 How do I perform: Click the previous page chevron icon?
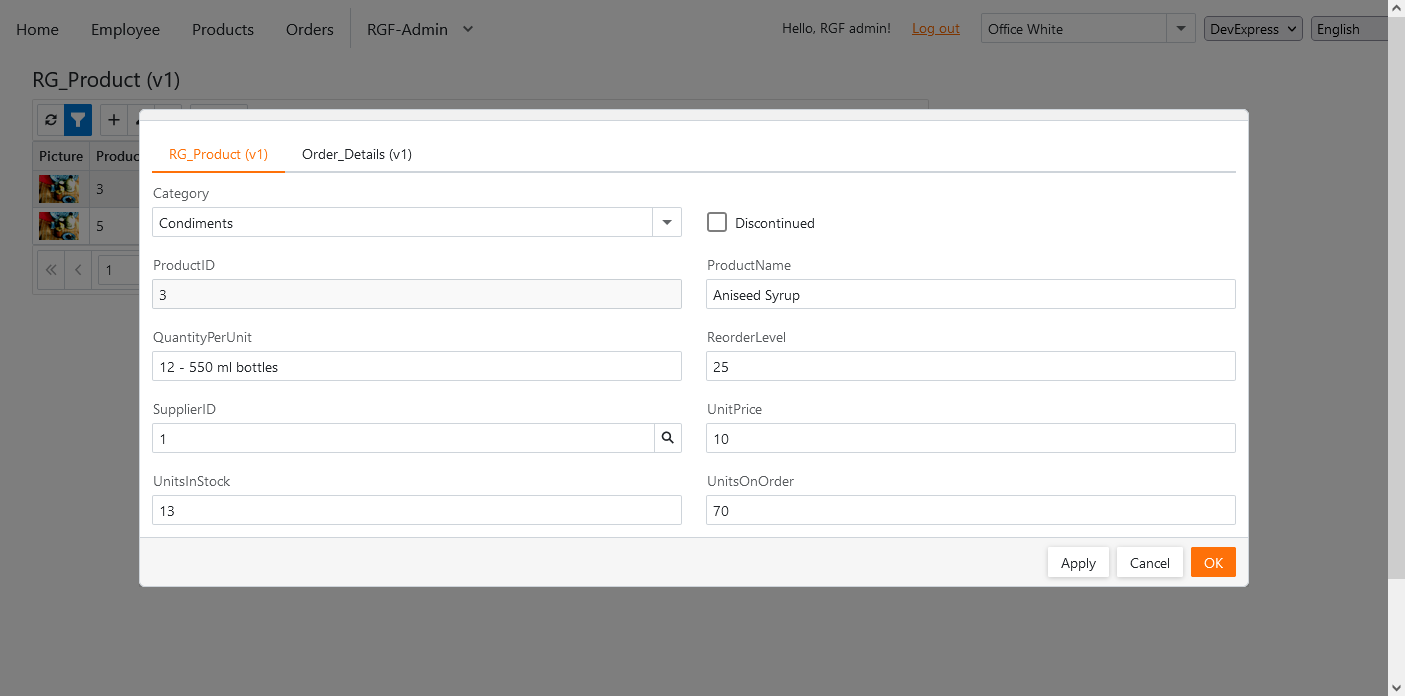pyautogui.click(x=79, y=270)
